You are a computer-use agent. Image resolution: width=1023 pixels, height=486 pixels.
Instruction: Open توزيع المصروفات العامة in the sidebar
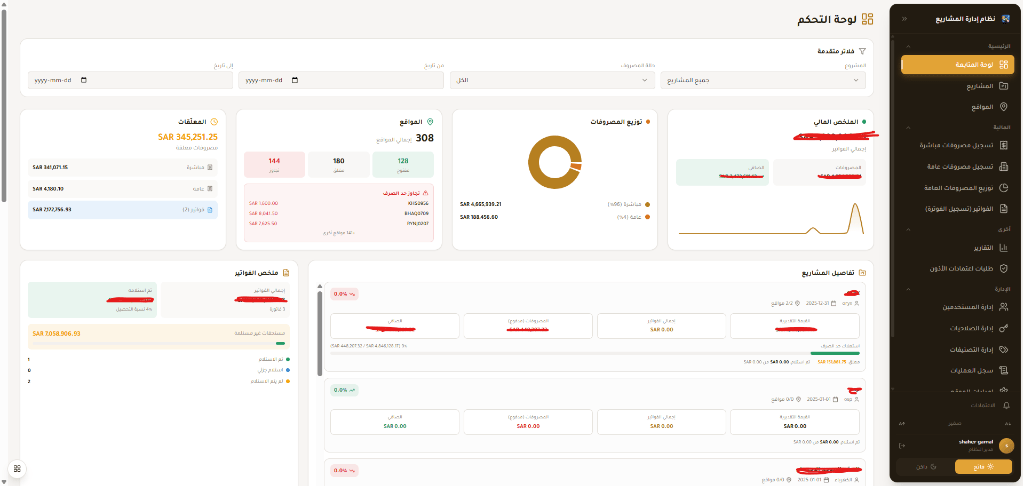(x=950, y=188)
